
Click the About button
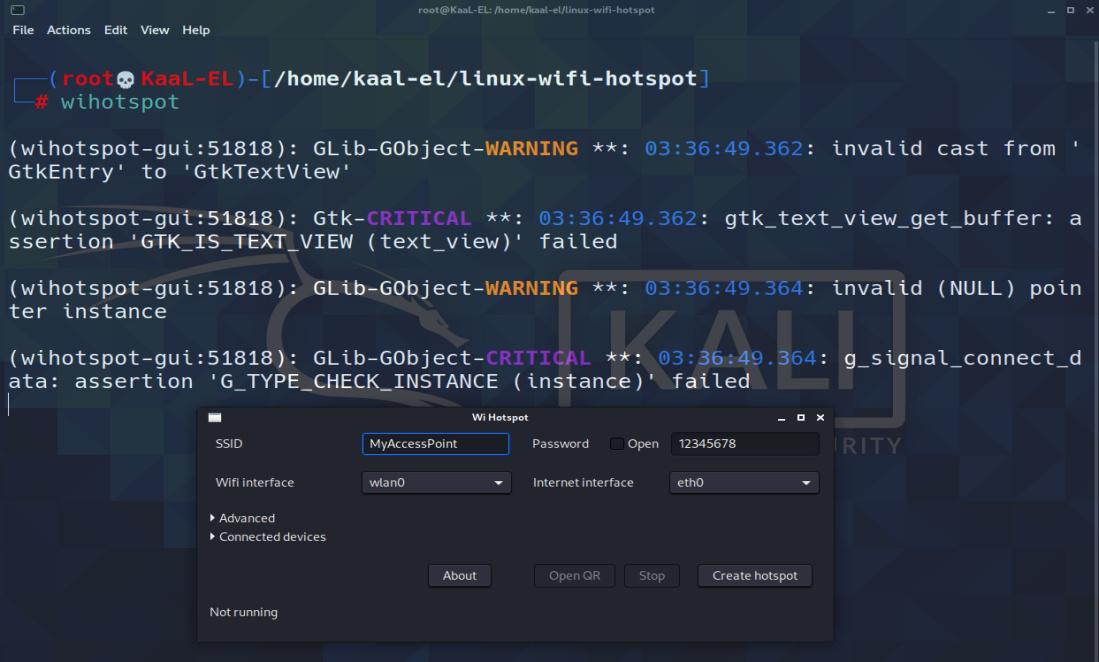pyautogui.click(x=459, y=576)
